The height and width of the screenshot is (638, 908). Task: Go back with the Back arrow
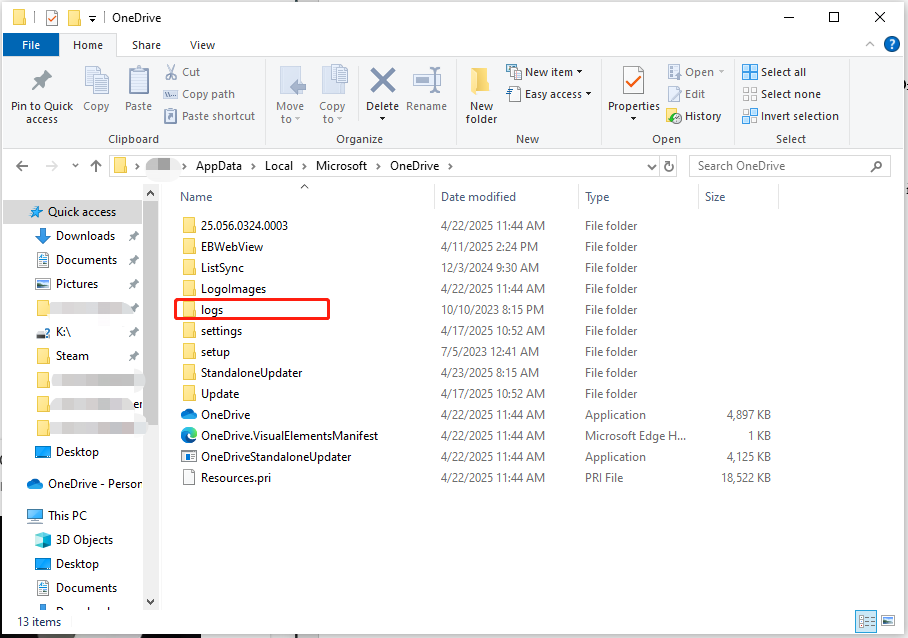pyautogui.click(x=22, y=166)
